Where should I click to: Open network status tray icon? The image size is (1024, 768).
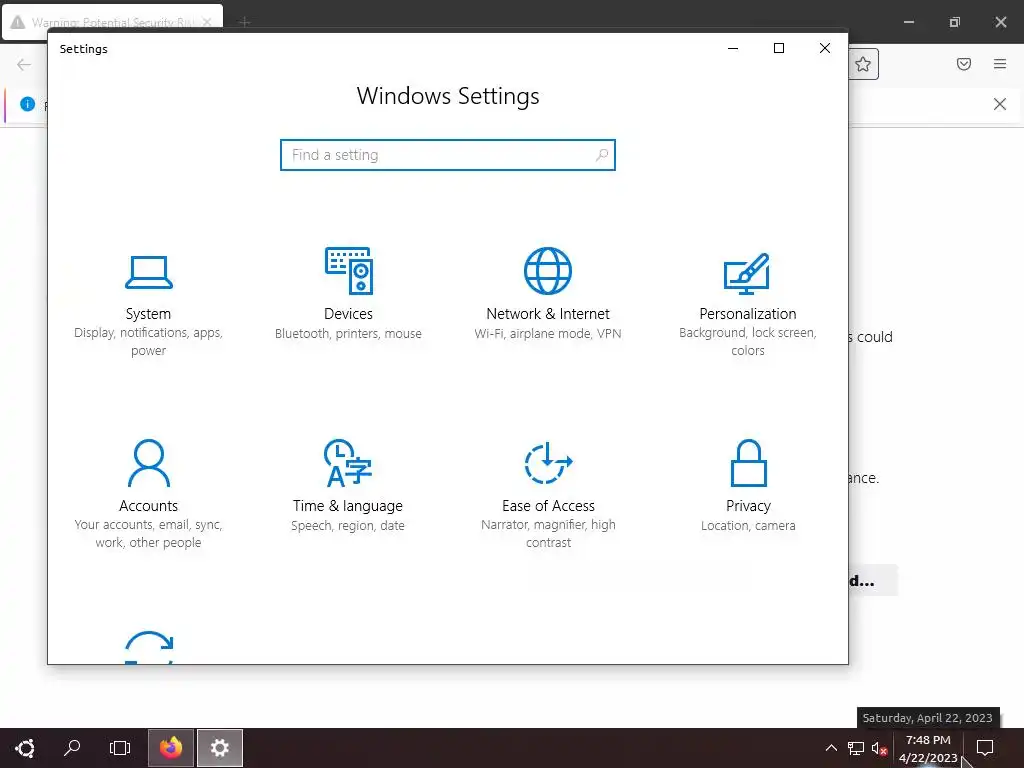point(856,748)
